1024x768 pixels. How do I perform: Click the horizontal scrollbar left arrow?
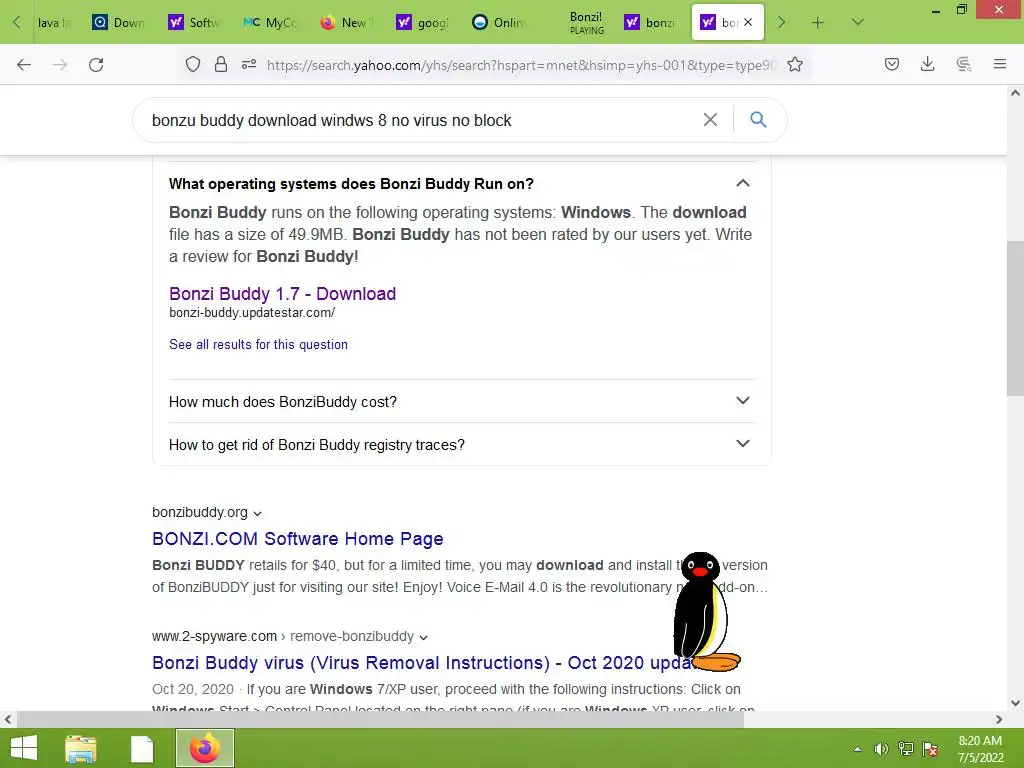pos(8,719)
